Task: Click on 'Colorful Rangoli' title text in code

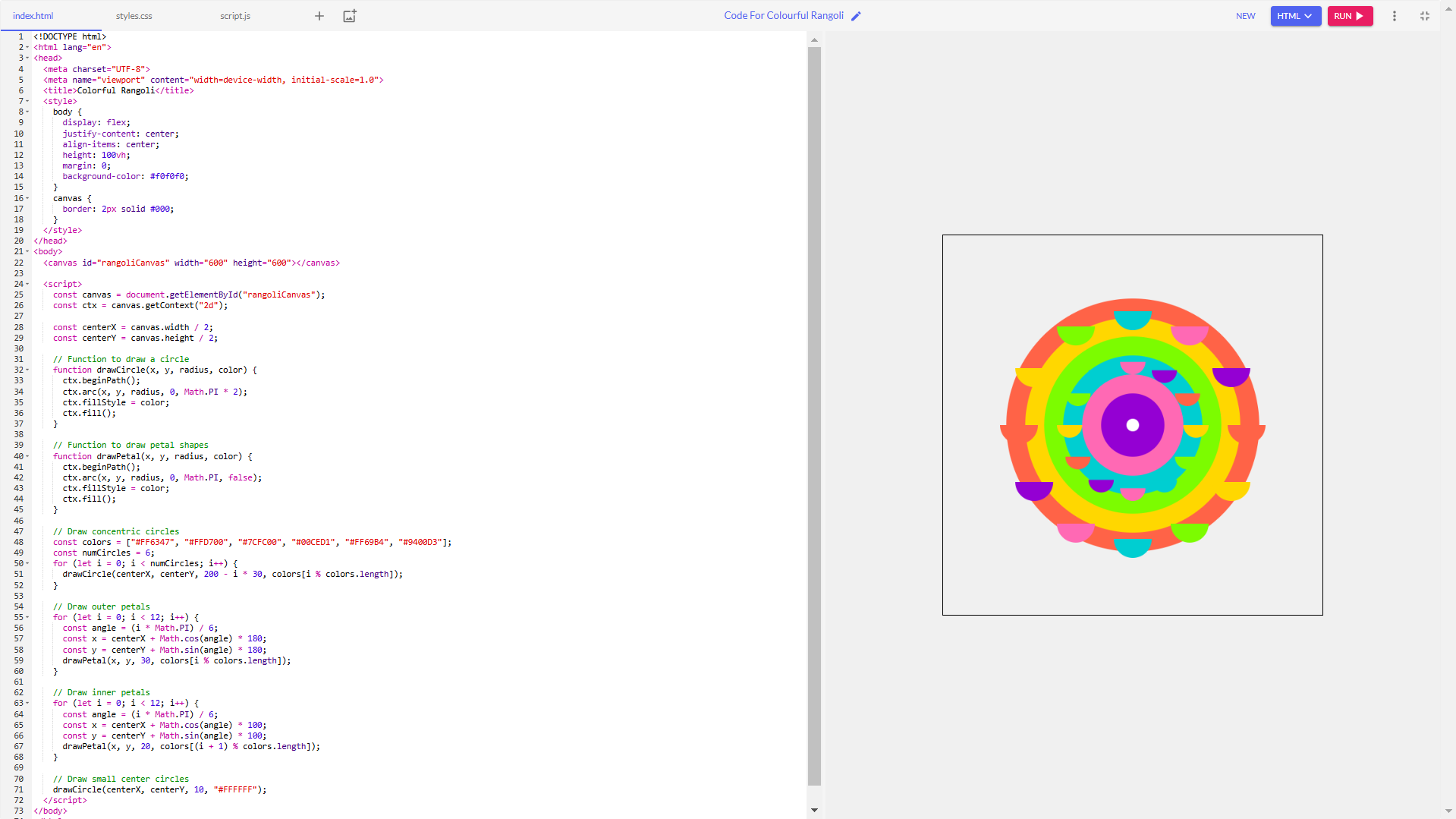Action: pos(116,90)
